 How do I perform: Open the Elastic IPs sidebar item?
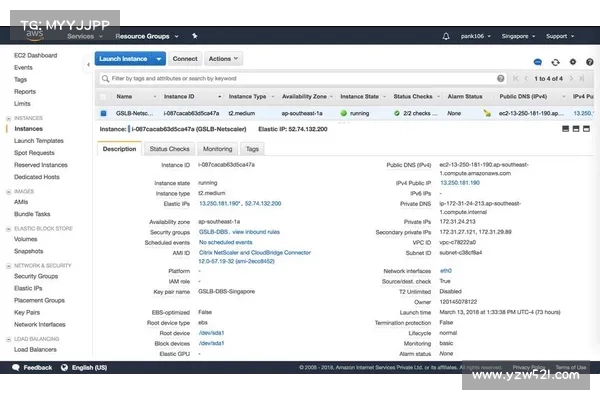click(x=28, y=289)
